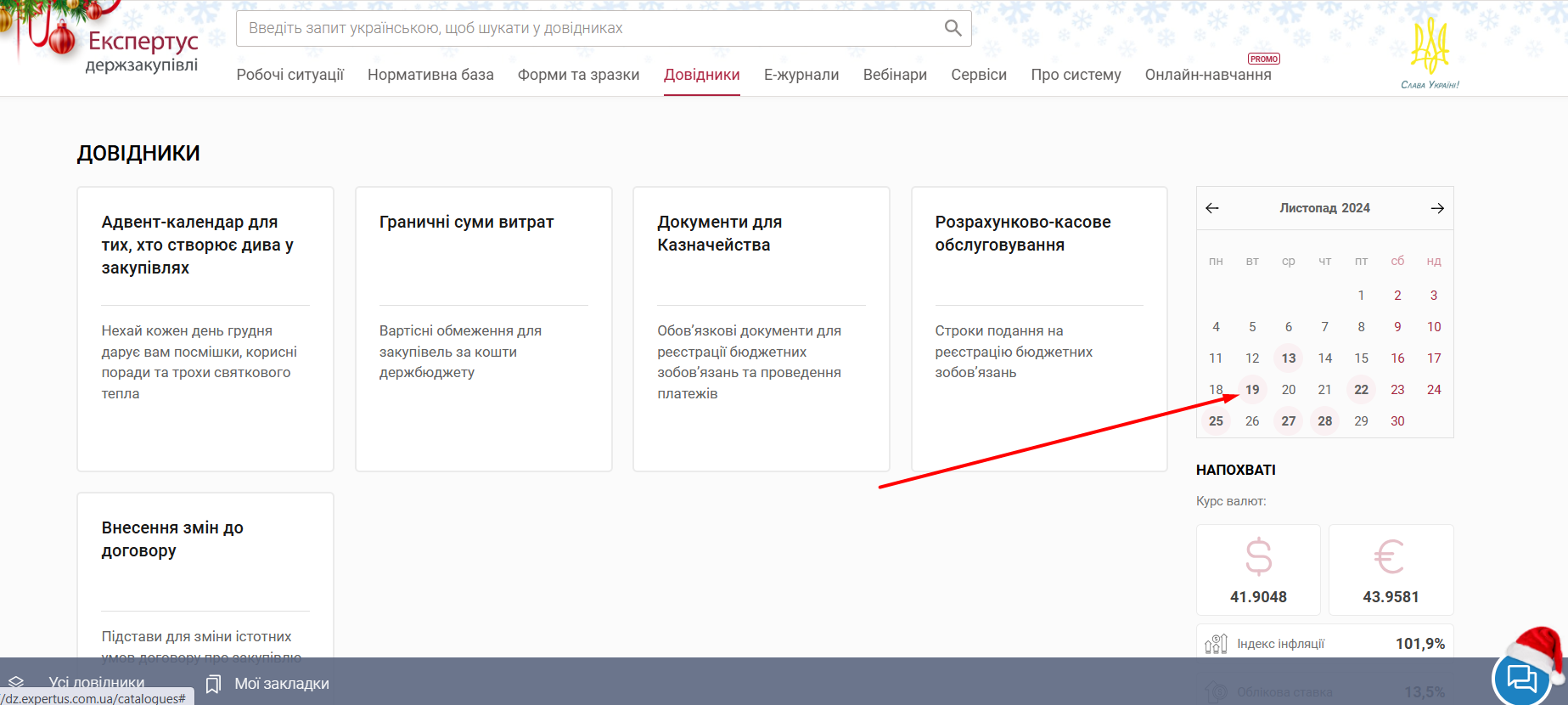Open the Робочі ситуації menu
The width and height of the screenshot is (1568, 705).
point(290,75)
